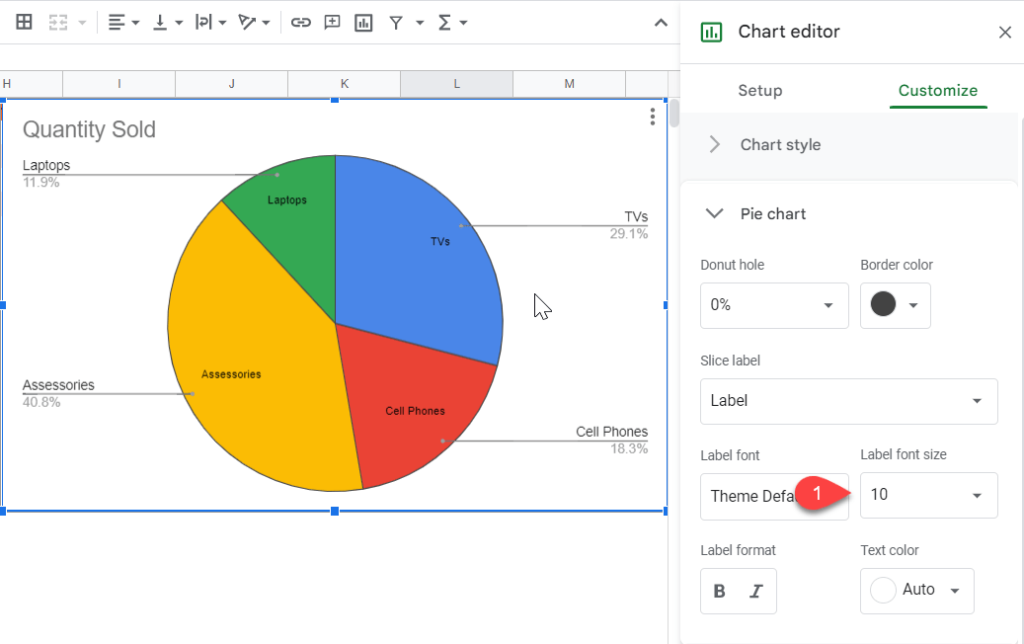1024x644 pixels.
Task: Toggle italic label format
Action: tap(756, 591)
